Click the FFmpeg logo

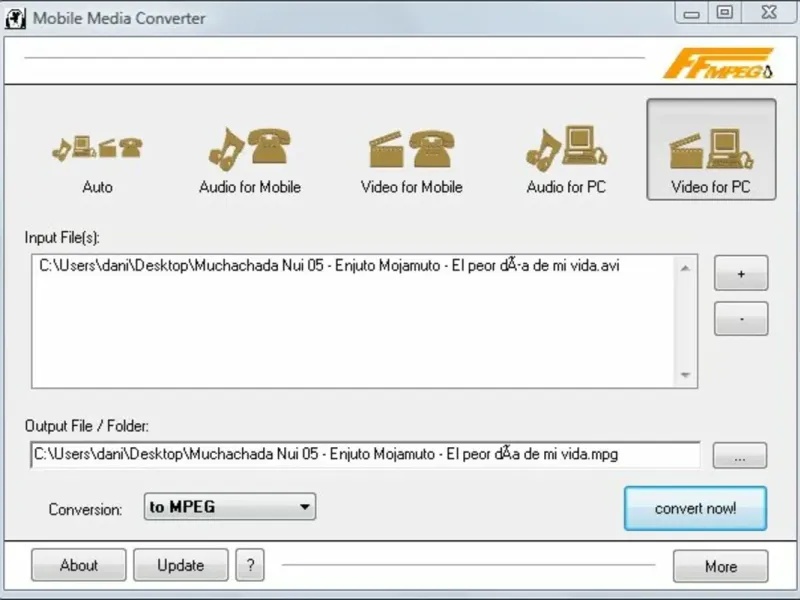(718, 64)
